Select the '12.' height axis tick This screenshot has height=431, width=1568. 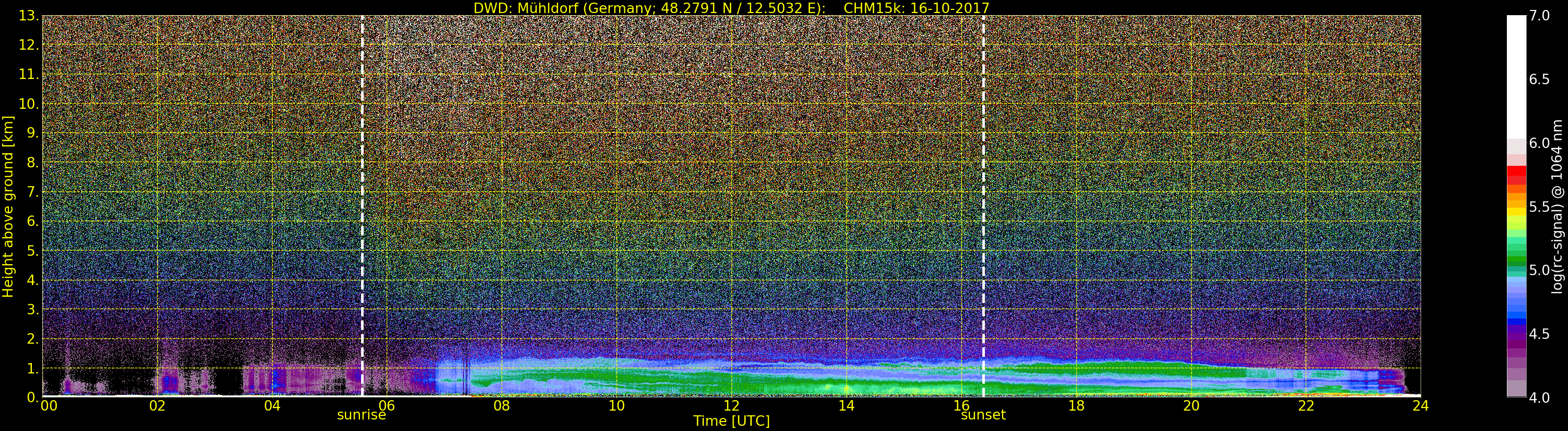(x=29, y=45)
